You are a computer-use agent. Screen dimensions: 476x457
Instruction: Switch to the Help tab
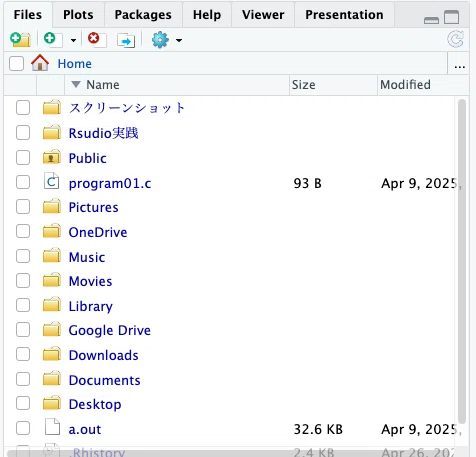(x=207, y=15)
